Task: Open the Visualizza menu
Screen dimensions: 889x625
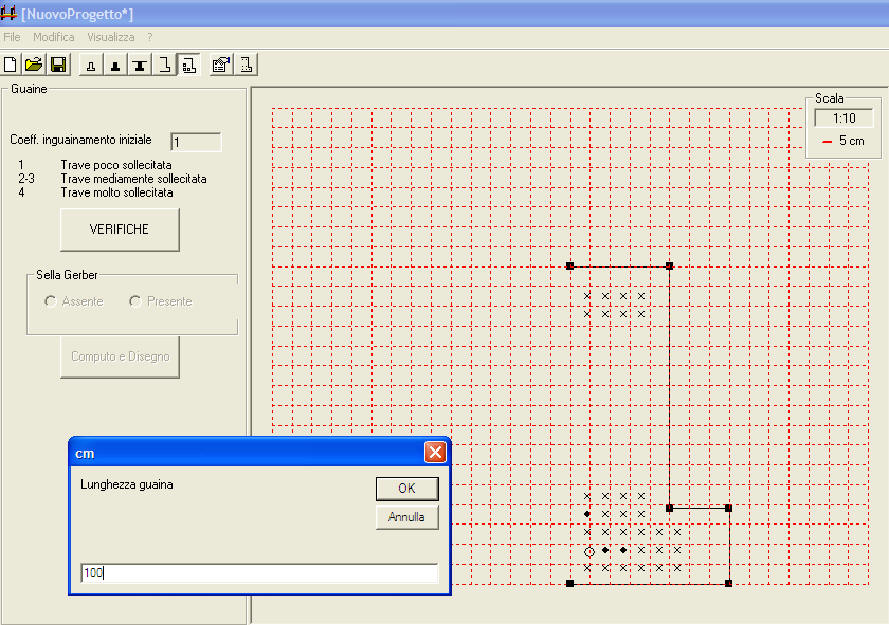Action: (110, 37)
